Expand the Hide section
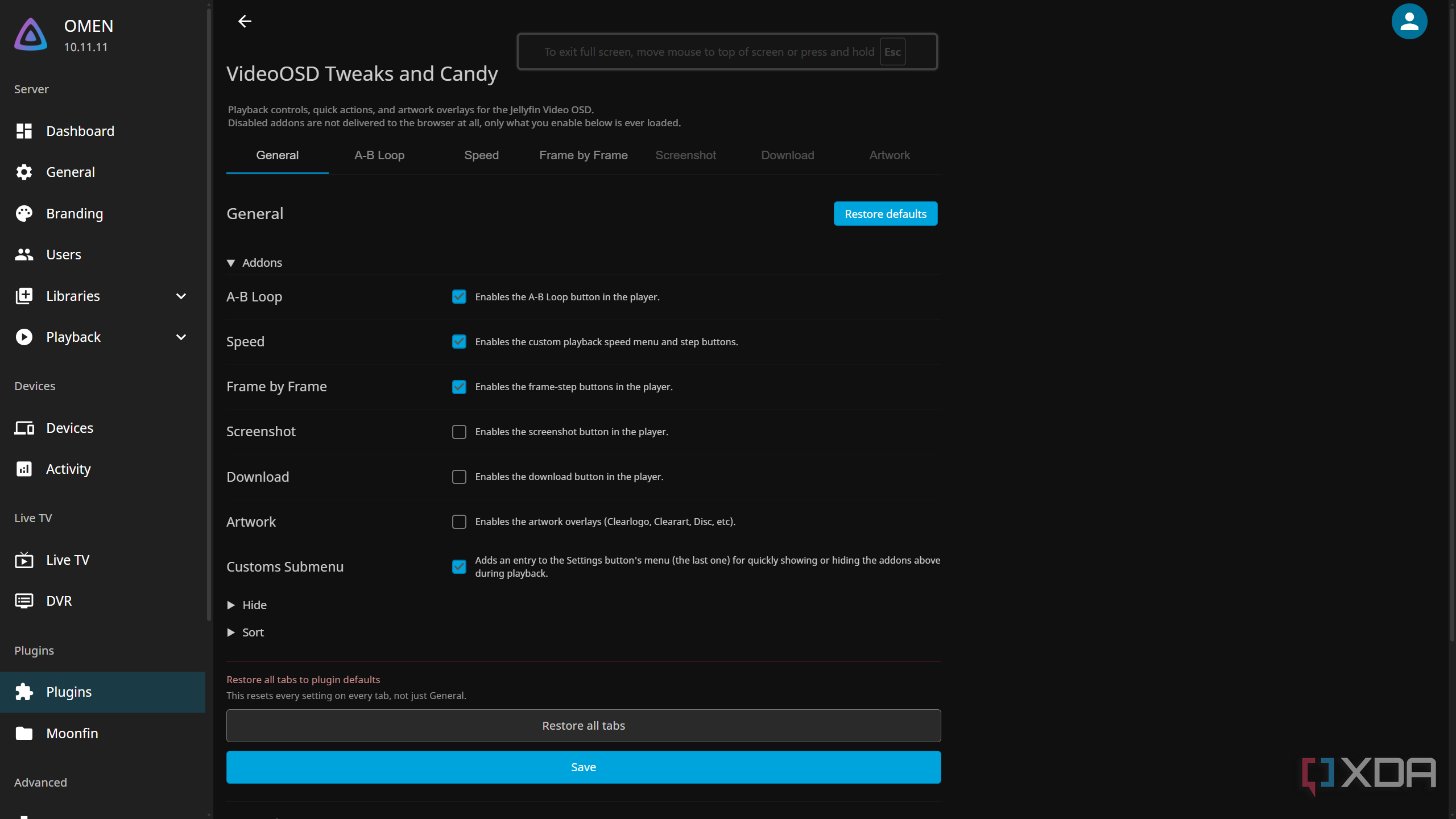The image size is (1456, 819). pos(247,605)
